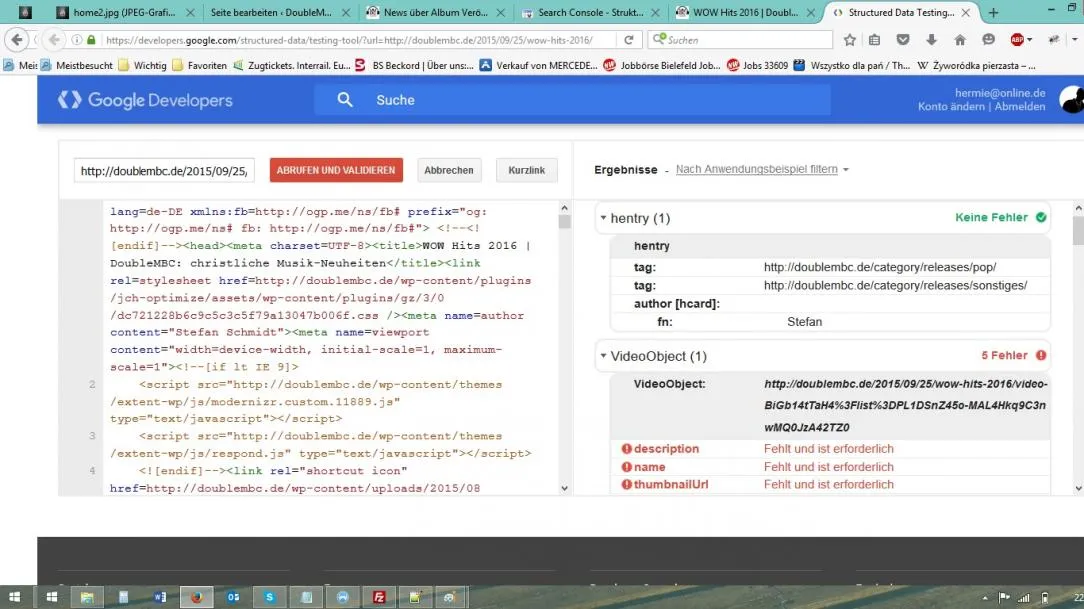Image resolution: width=1084 pixels, height=609 pixels.
Task: Open the Zugtickets Interrail bookmark
Action: click(x=292, y=66)
